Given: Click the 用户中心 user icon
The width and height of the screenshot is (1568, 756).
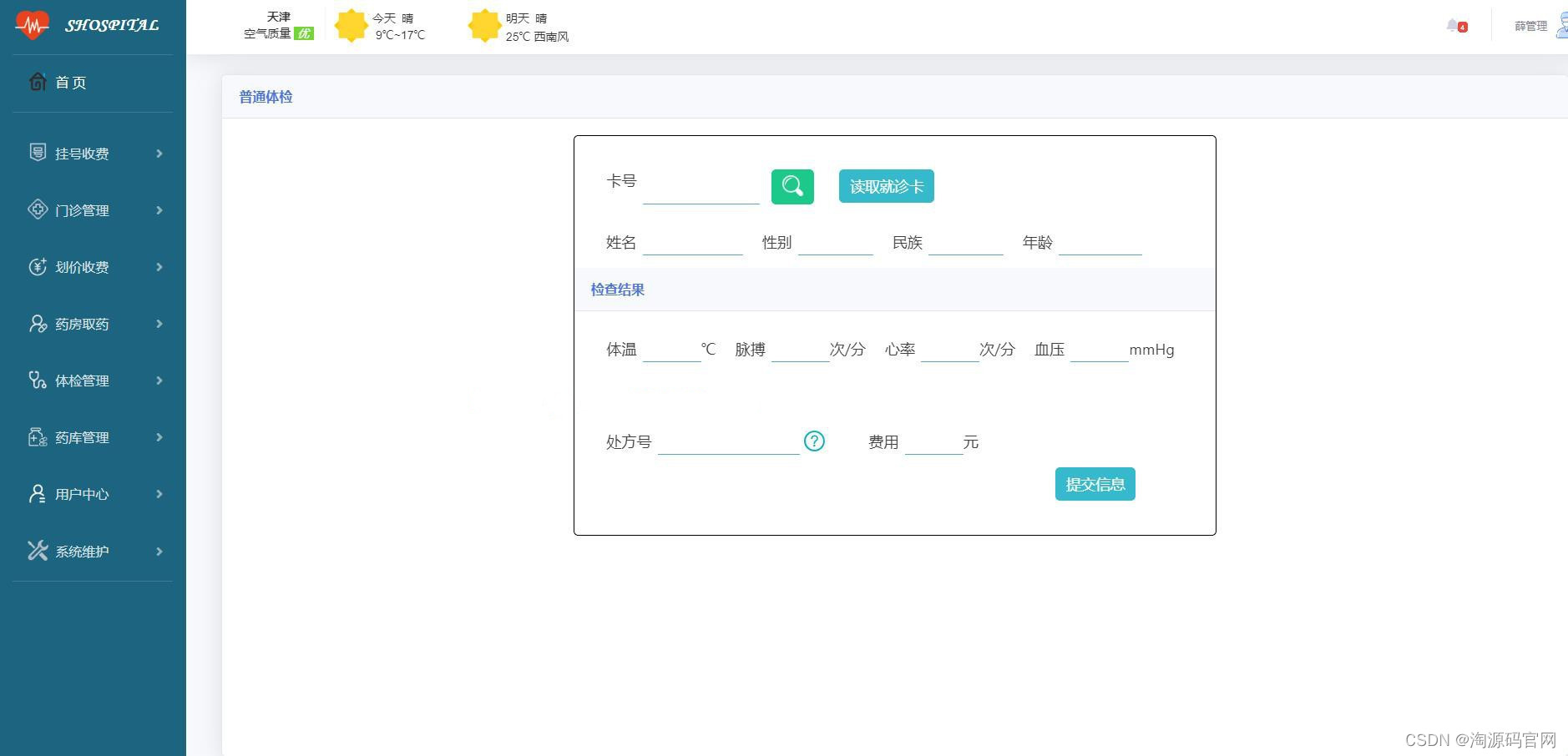Looking at the screenshot, I should click(x=38, y=493).
